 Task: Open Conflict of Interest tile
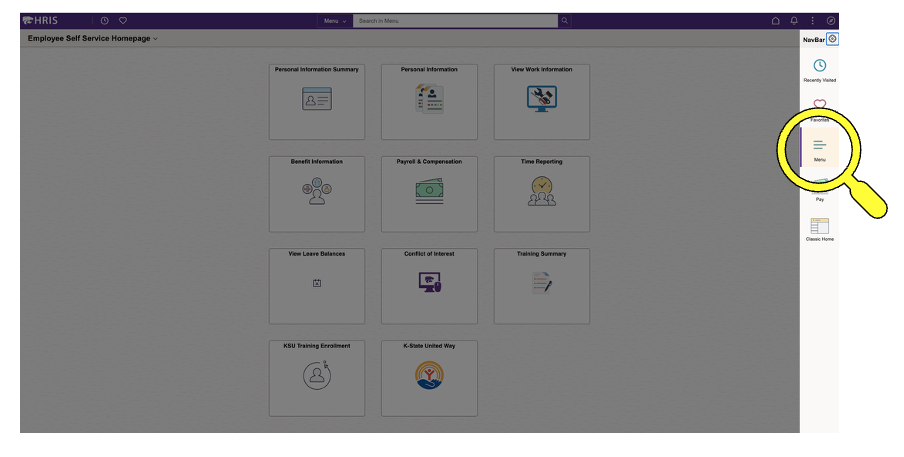(429, 286)
